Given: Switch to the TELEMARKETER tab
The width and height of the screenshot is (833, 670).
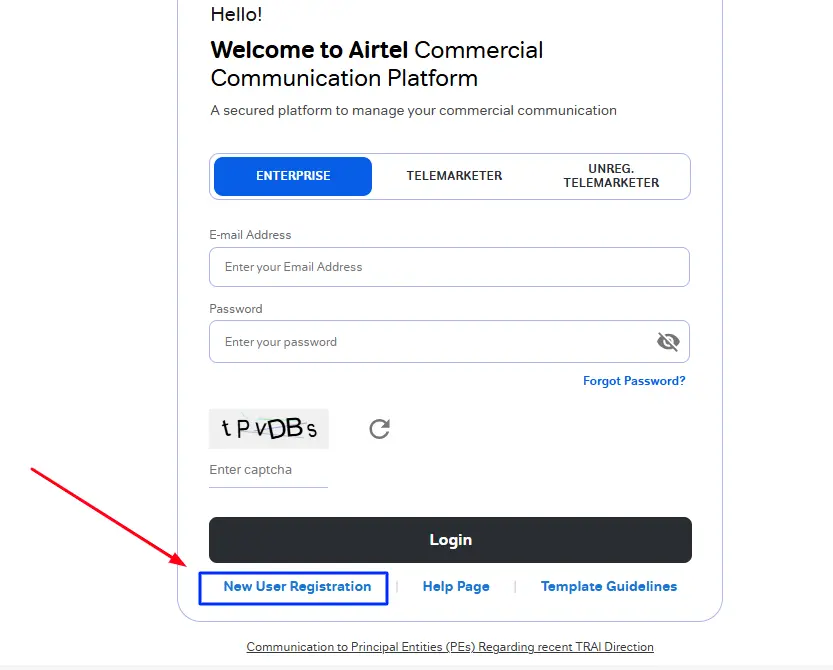Looking at the screenshot, I should 454,176.
